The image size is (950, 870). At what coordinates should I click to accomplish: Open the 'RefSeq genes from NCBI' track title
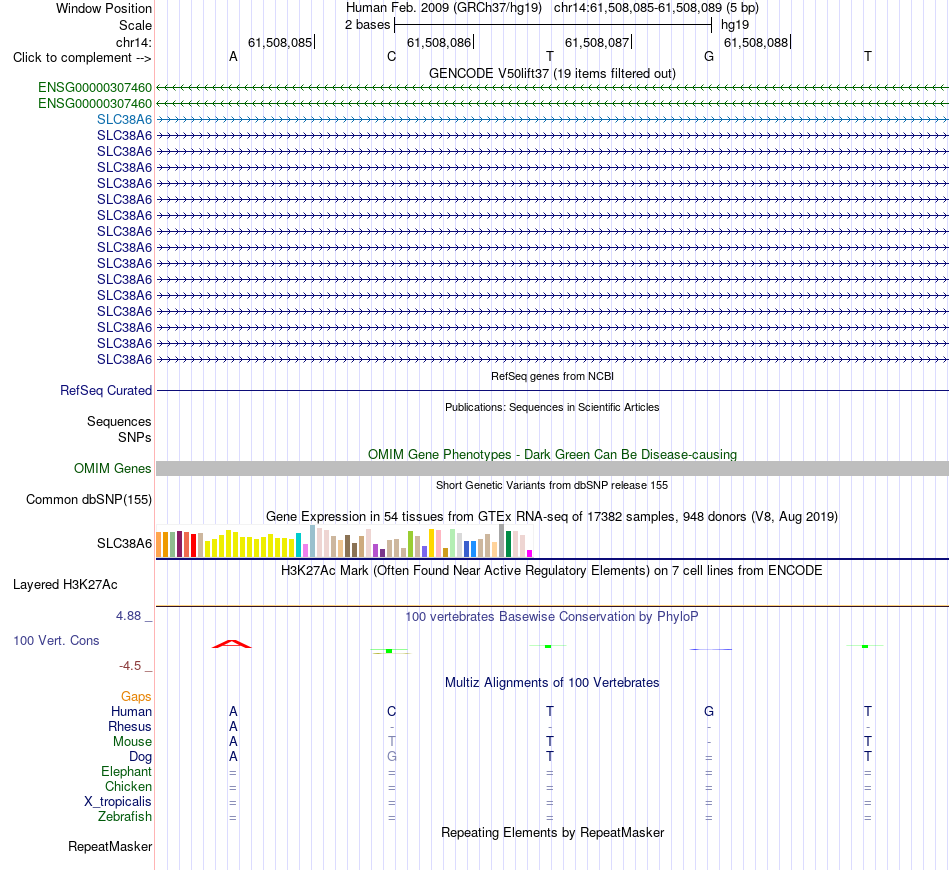click(552, 376)
